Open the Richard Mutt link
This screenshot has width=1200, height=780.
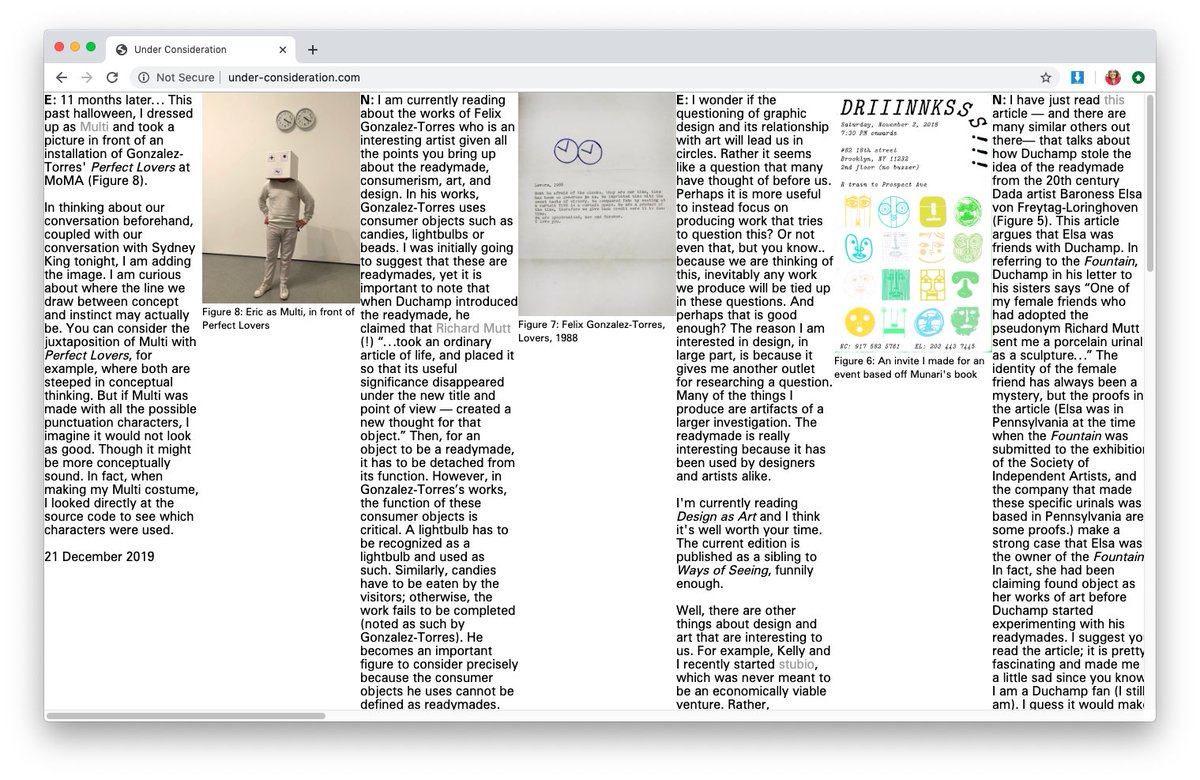473,327
